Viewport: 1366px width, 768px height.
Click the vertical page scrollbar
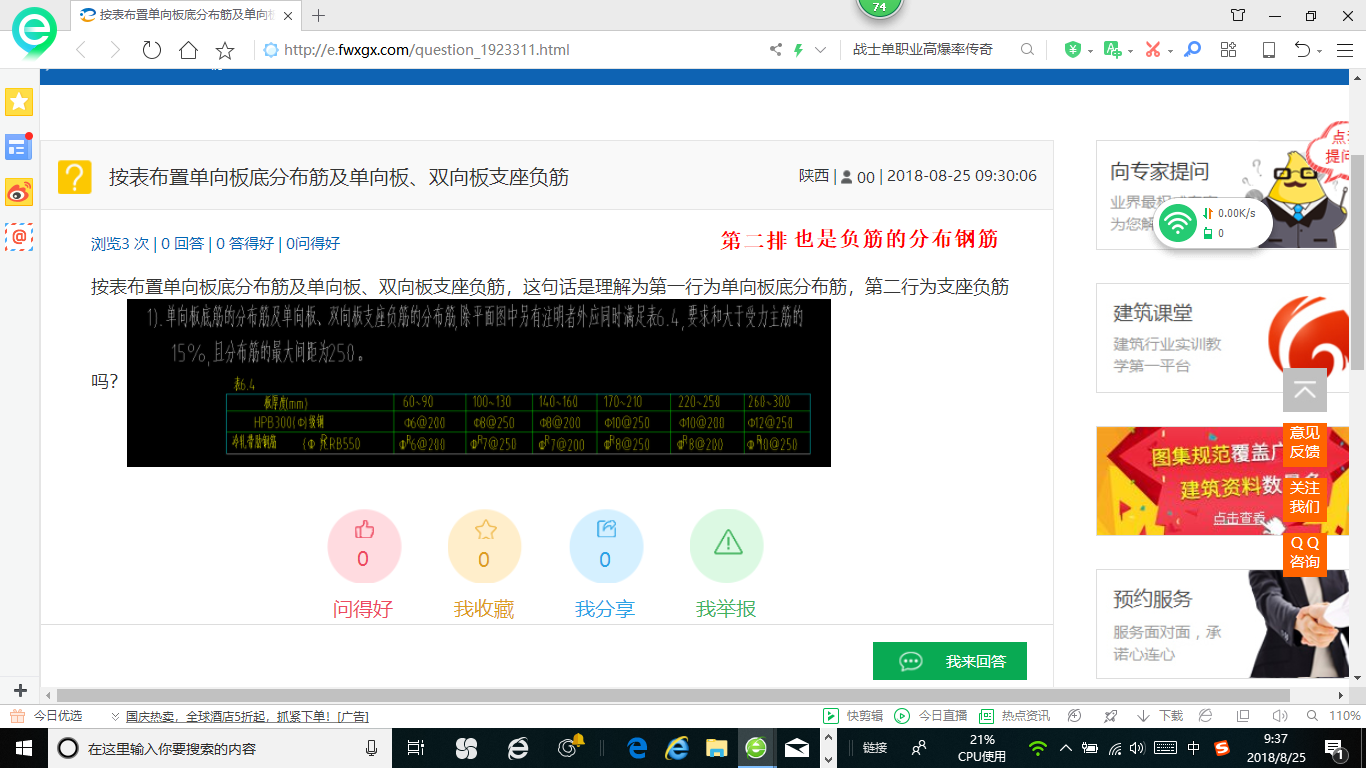tap(1358, 262)
